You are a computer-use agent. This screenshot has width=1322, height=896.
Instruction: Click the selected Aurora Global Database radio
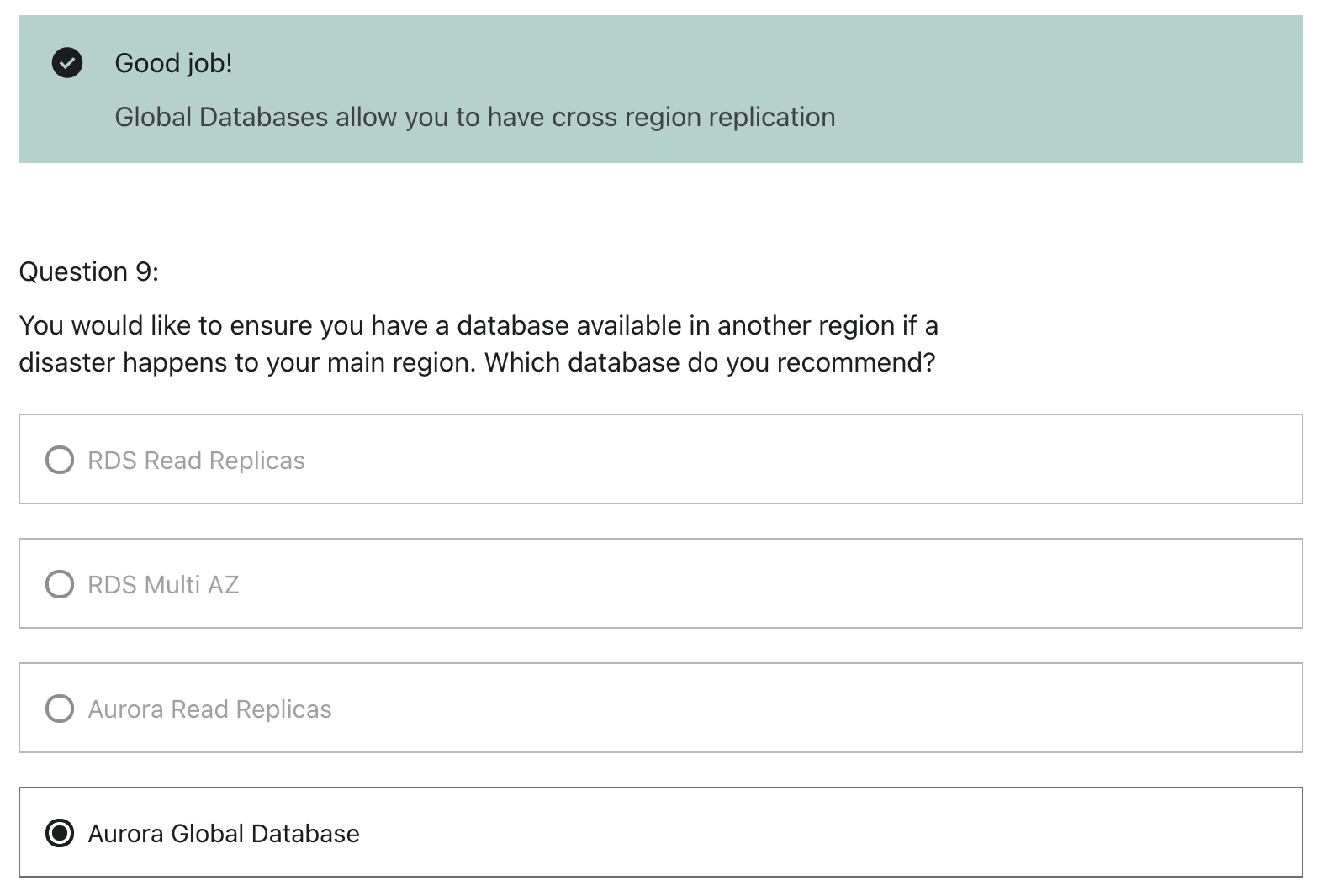click(x=60, y=833)
